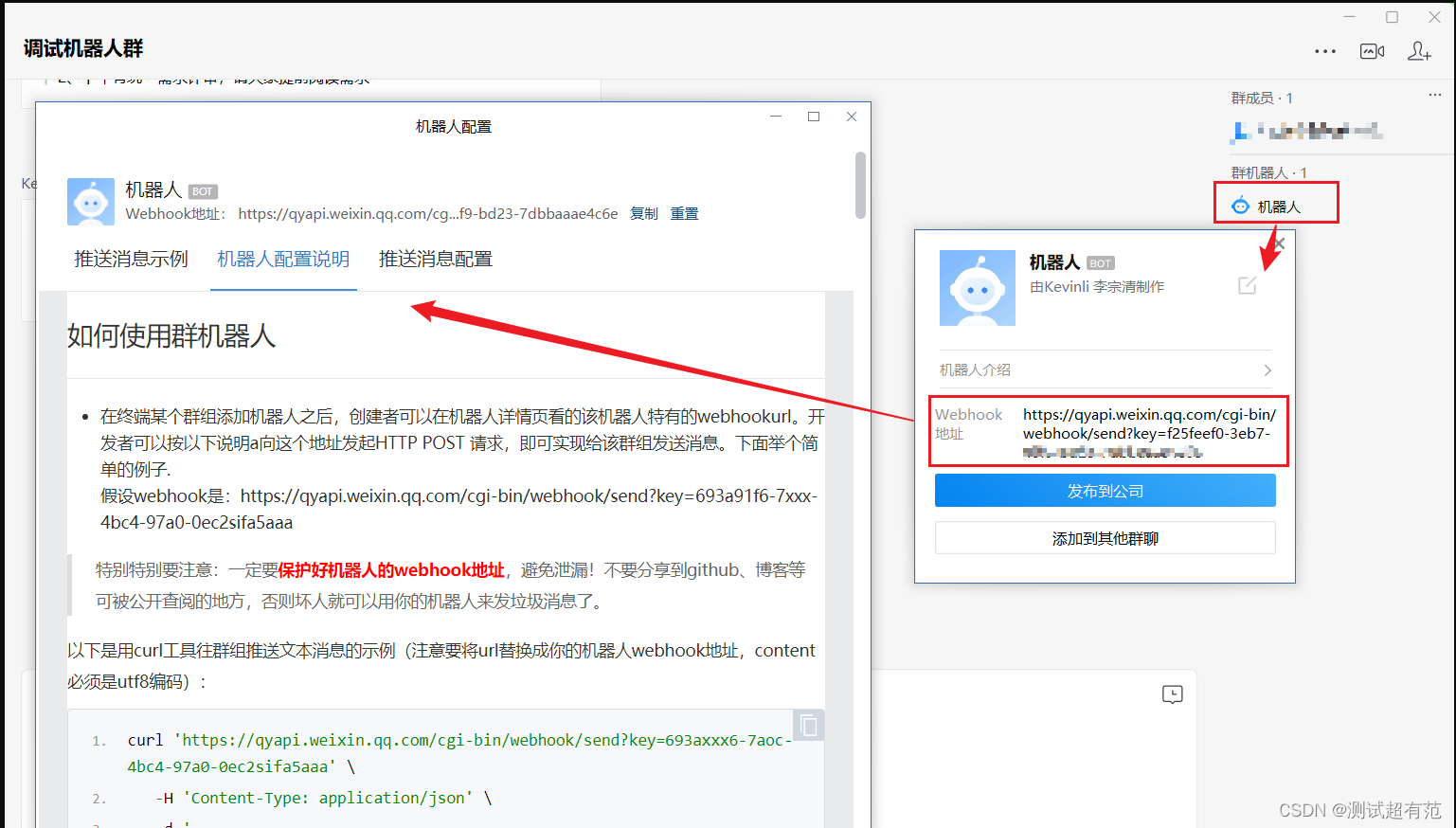Open the message history icon in chat input

coord(1173,694)
